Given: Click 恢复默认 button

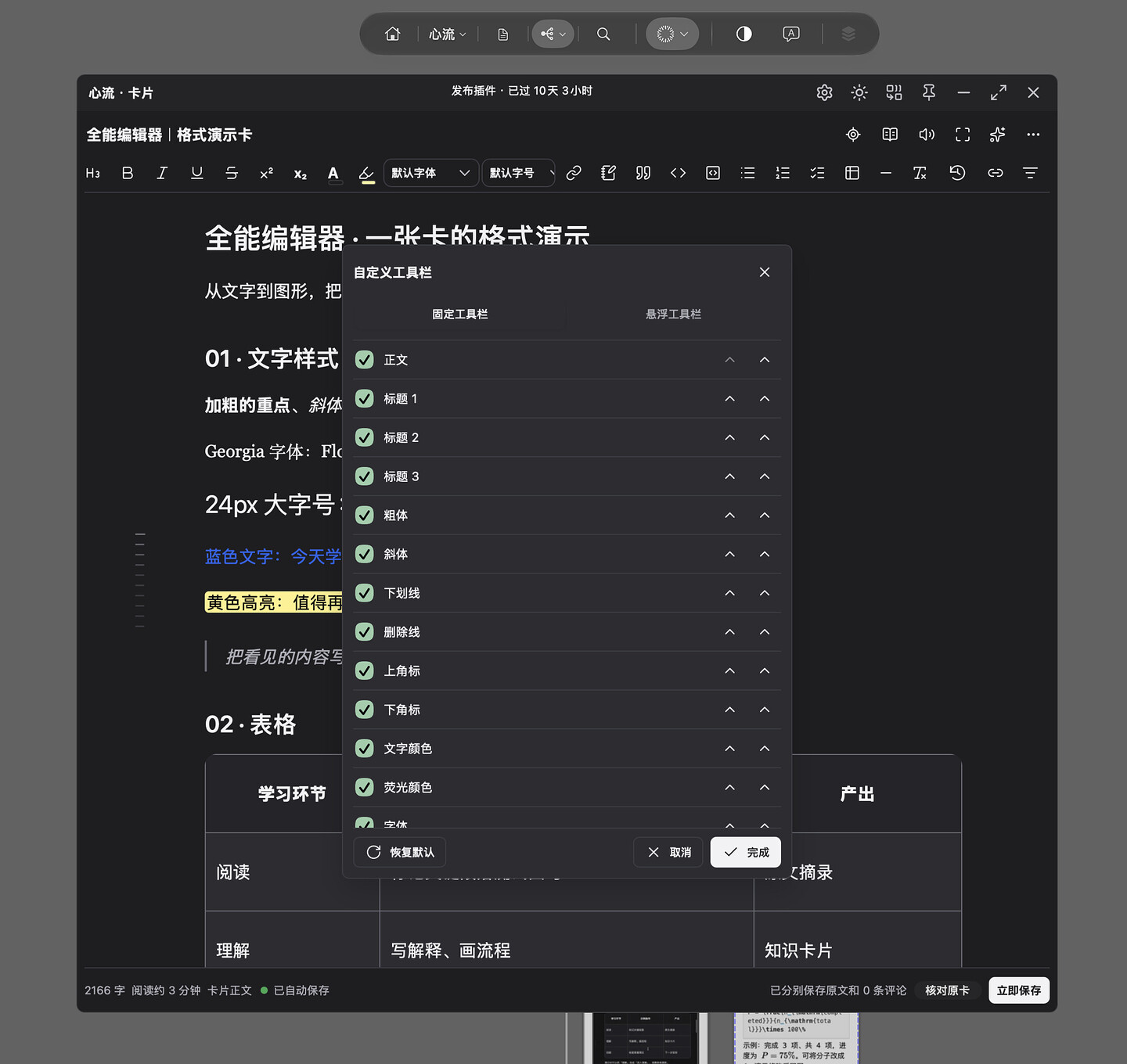Looking at the screenshot, I should tap(400, 852).
